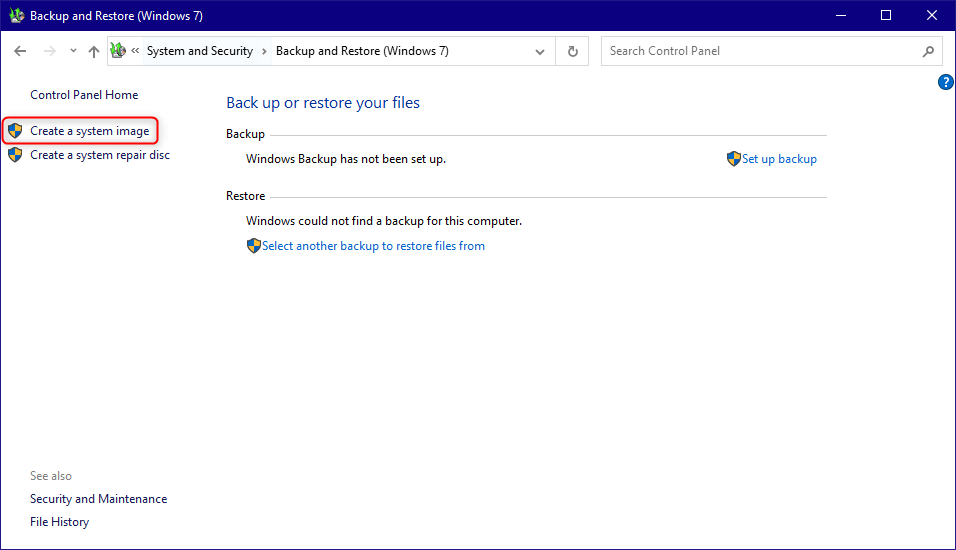
Task: Click shield icon beside Create a system image
Action: (15, 130)
